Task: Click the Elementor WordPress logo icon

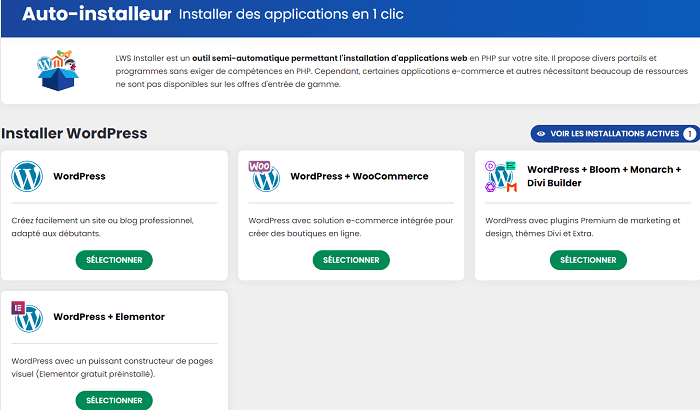Action: tap(27, 317)
